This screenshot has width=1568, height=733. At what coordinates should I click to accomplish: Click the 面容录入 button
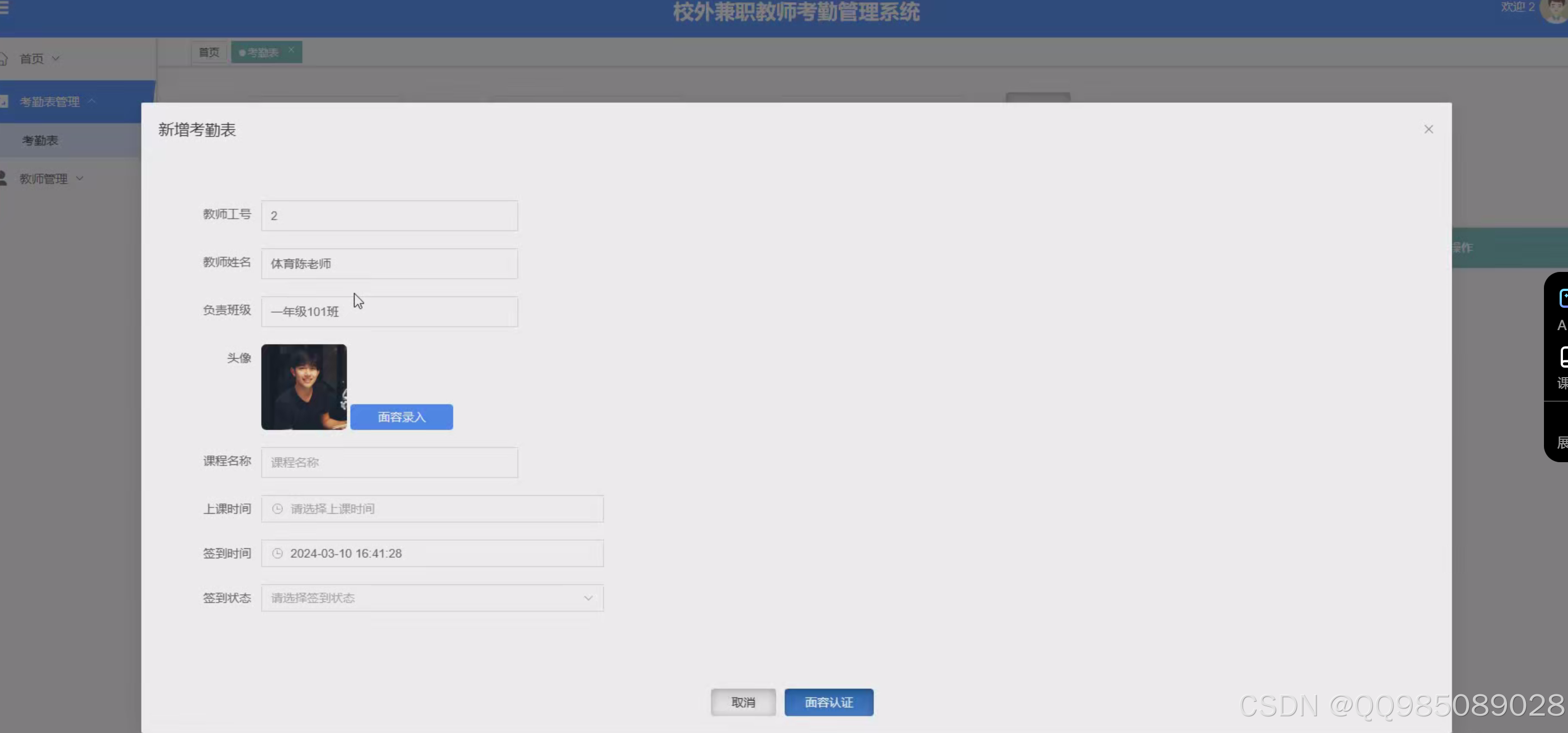pos(402,416)
